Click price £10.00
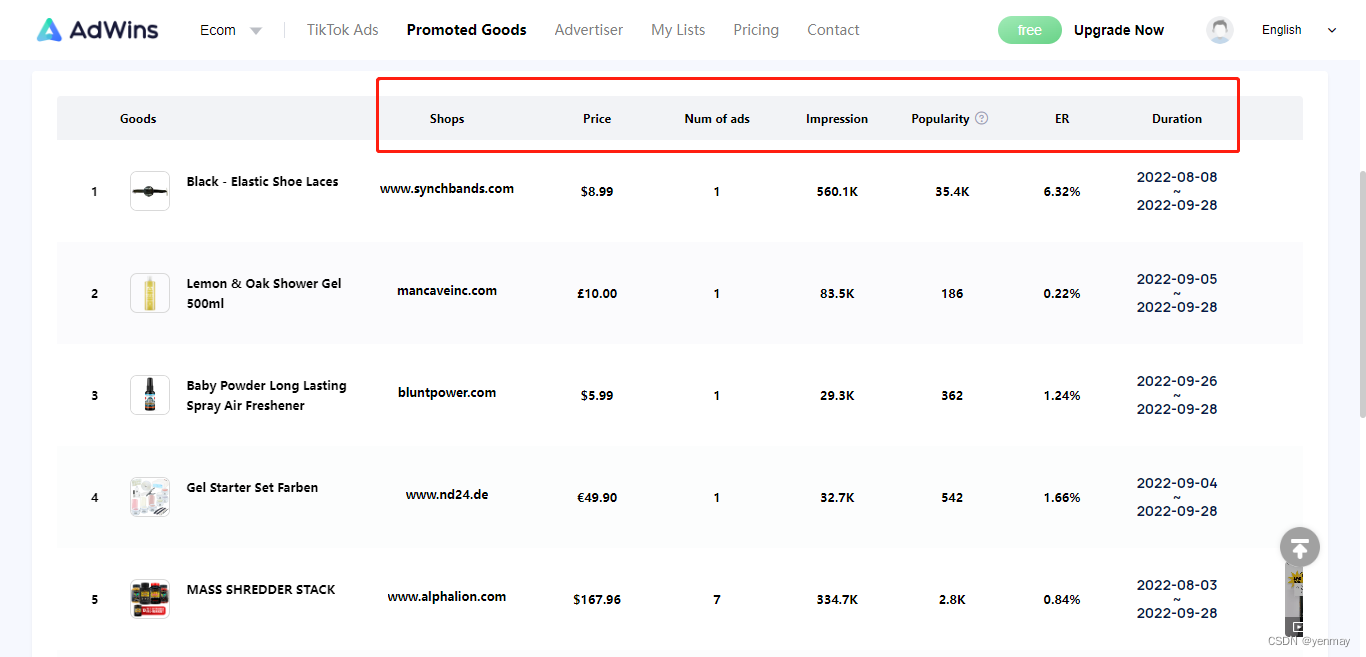 click(597, 294)
